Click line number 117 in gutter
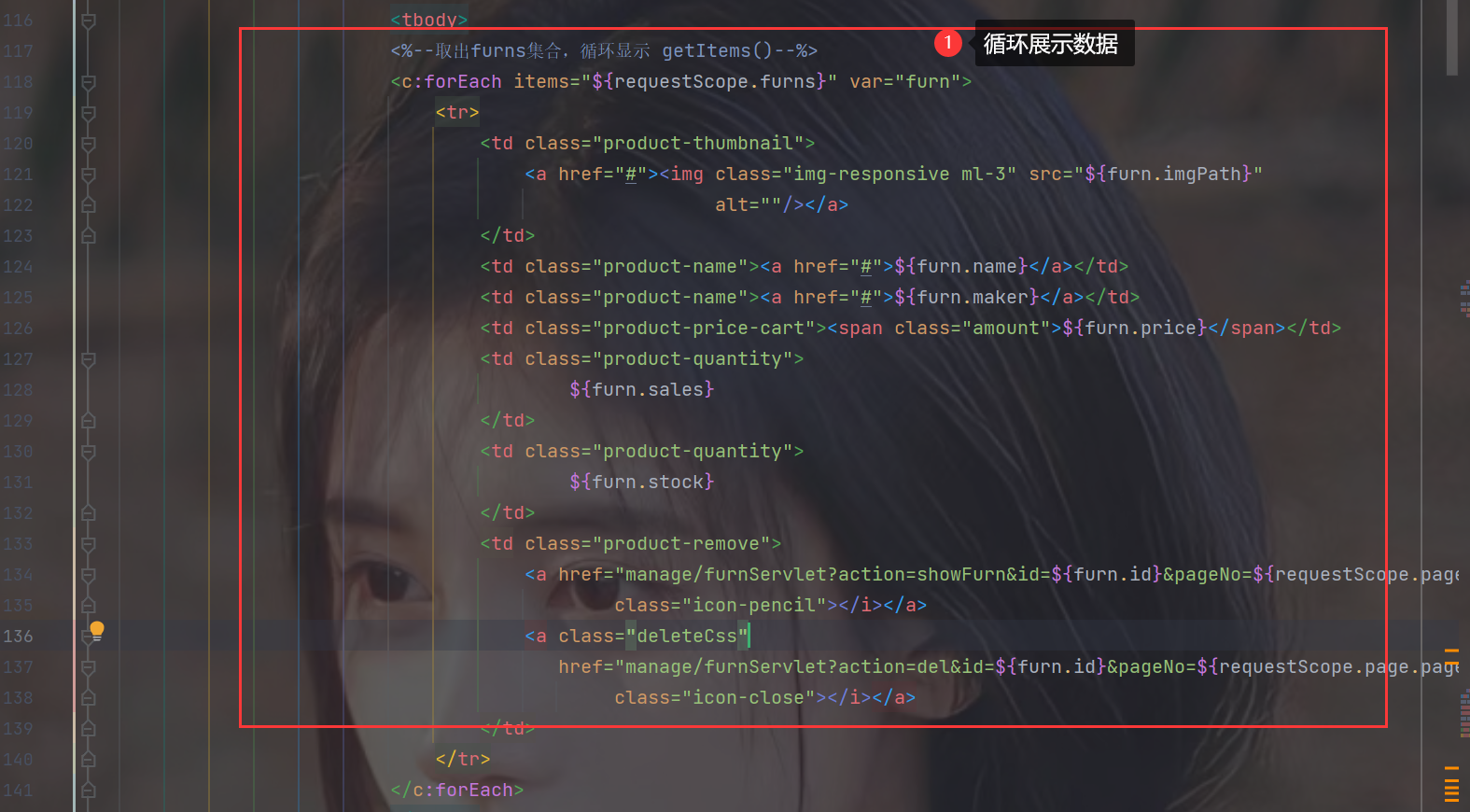Image resolution: width=1470 pixels, height=812 pixels. click(19, 51)
